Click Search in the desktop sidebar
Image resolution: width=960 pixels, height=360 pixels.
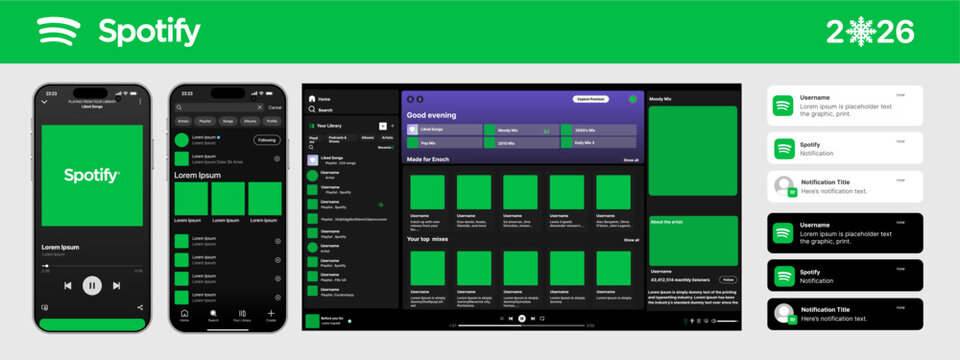point(321,110)
